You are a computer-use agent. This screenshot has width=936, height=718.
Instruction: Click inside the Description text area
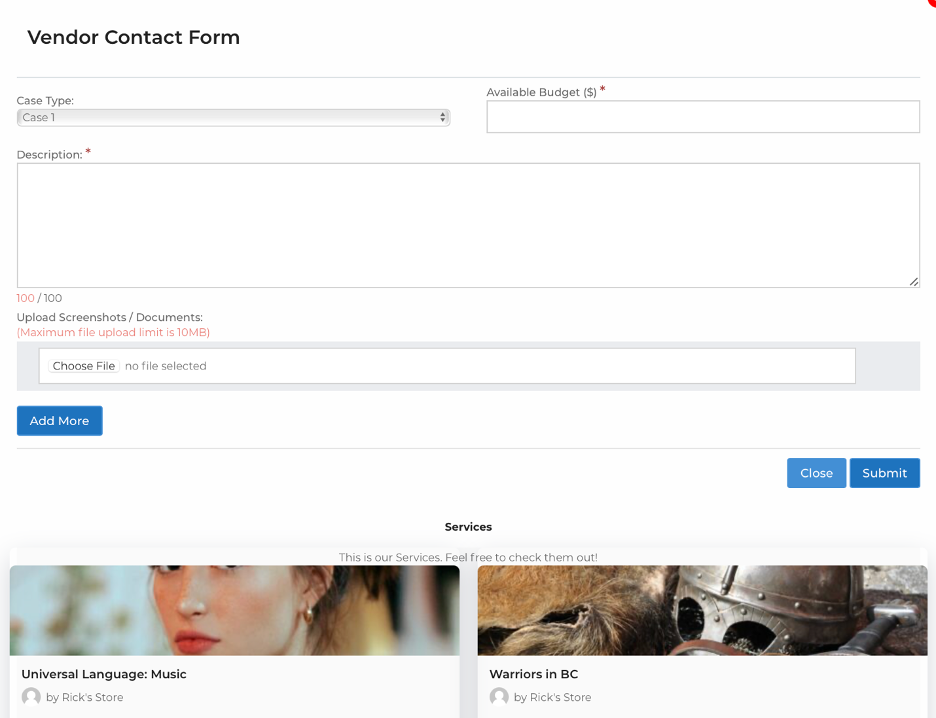coord(468,225)
